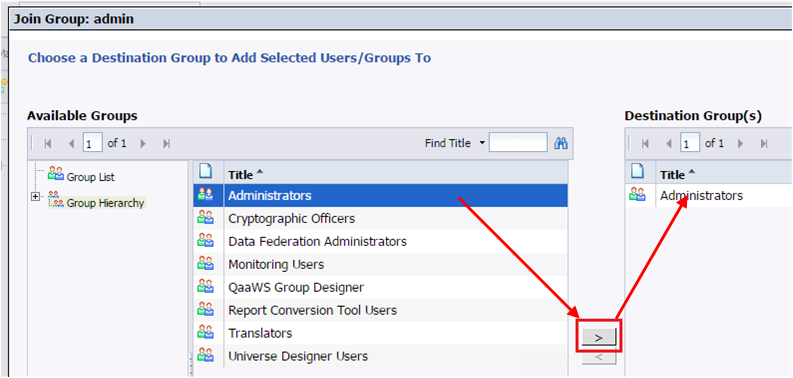Click the Find Title search field
793x378 pixels.
(x=518, y=143)
